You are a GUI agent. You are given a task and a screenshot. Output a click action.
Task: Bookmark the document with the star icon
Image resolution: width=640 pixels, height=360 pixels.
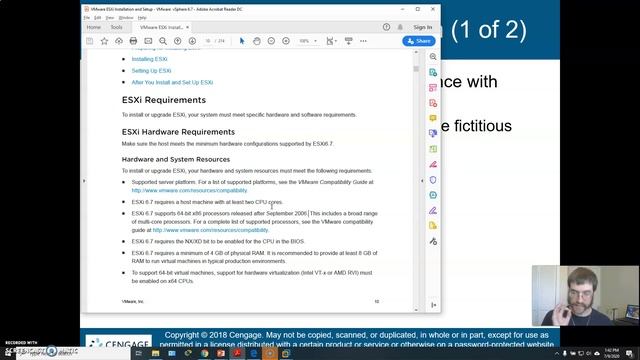point(104,41)
